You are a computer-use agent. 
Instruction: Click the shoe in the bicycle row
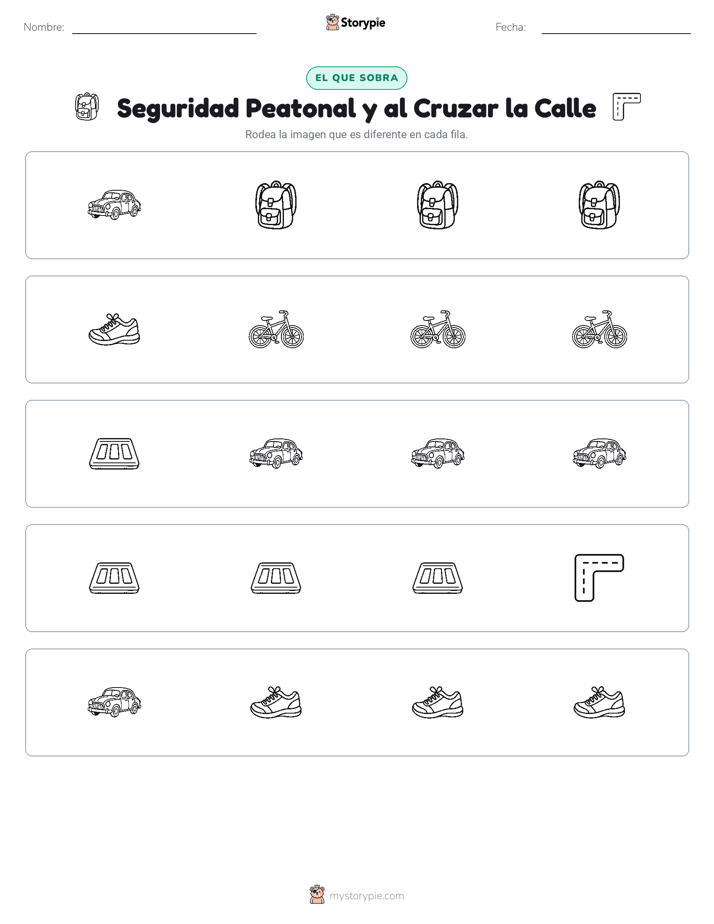tap(114, 329)
